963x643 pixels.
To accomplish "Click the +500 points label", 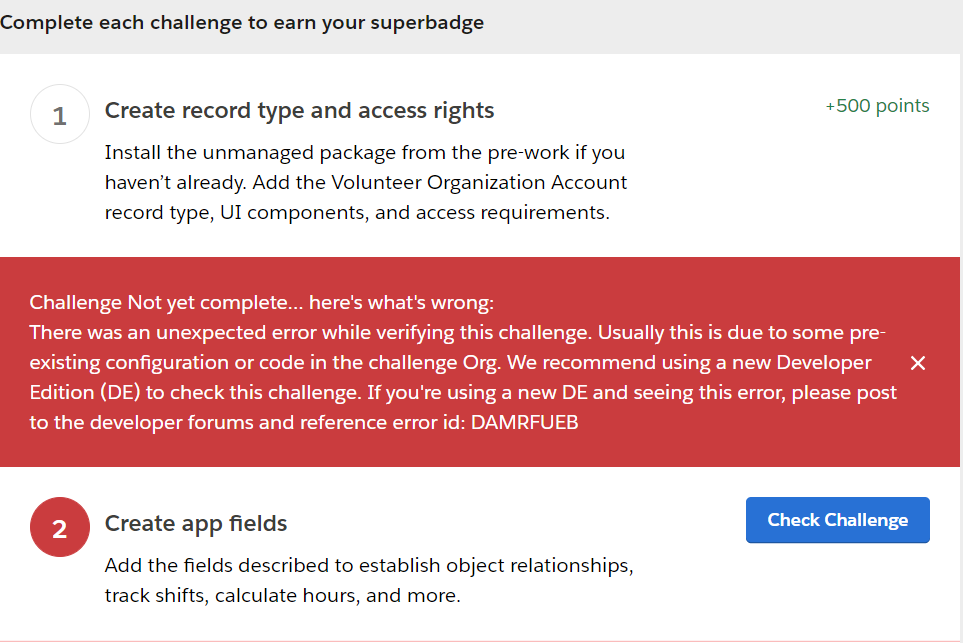I will (877, 106).
